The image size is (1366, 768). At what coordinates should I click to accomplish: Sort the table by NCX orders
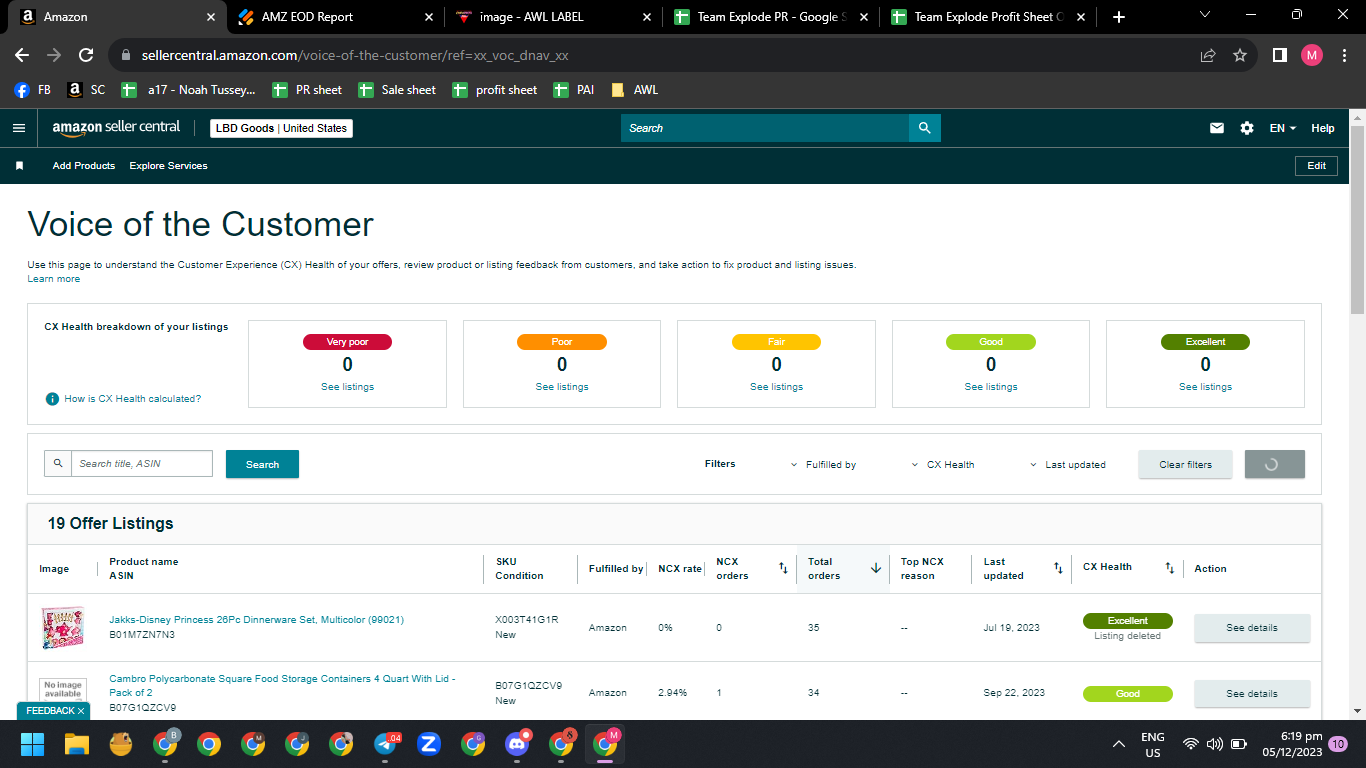tap(784, 568)
